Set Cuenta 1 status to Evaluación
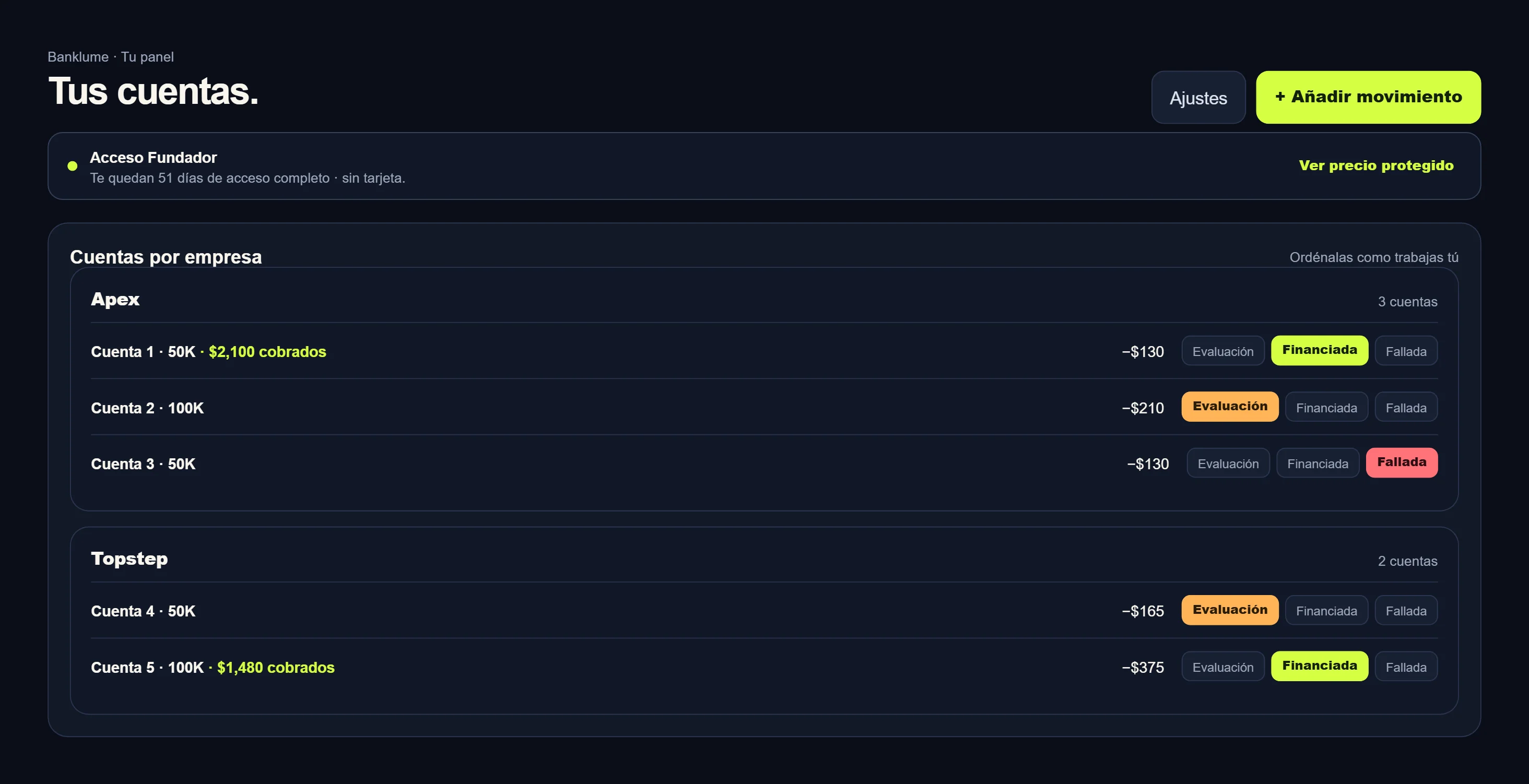Viewport: 1529px width, 784px height. 1222,351
